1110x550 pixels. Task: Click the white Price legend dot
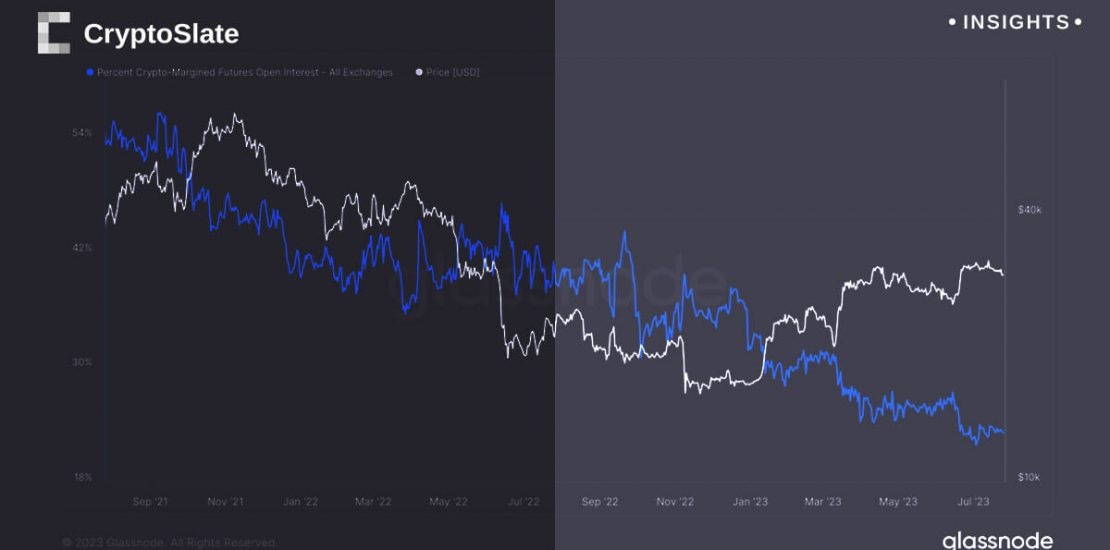coord(418,72)
